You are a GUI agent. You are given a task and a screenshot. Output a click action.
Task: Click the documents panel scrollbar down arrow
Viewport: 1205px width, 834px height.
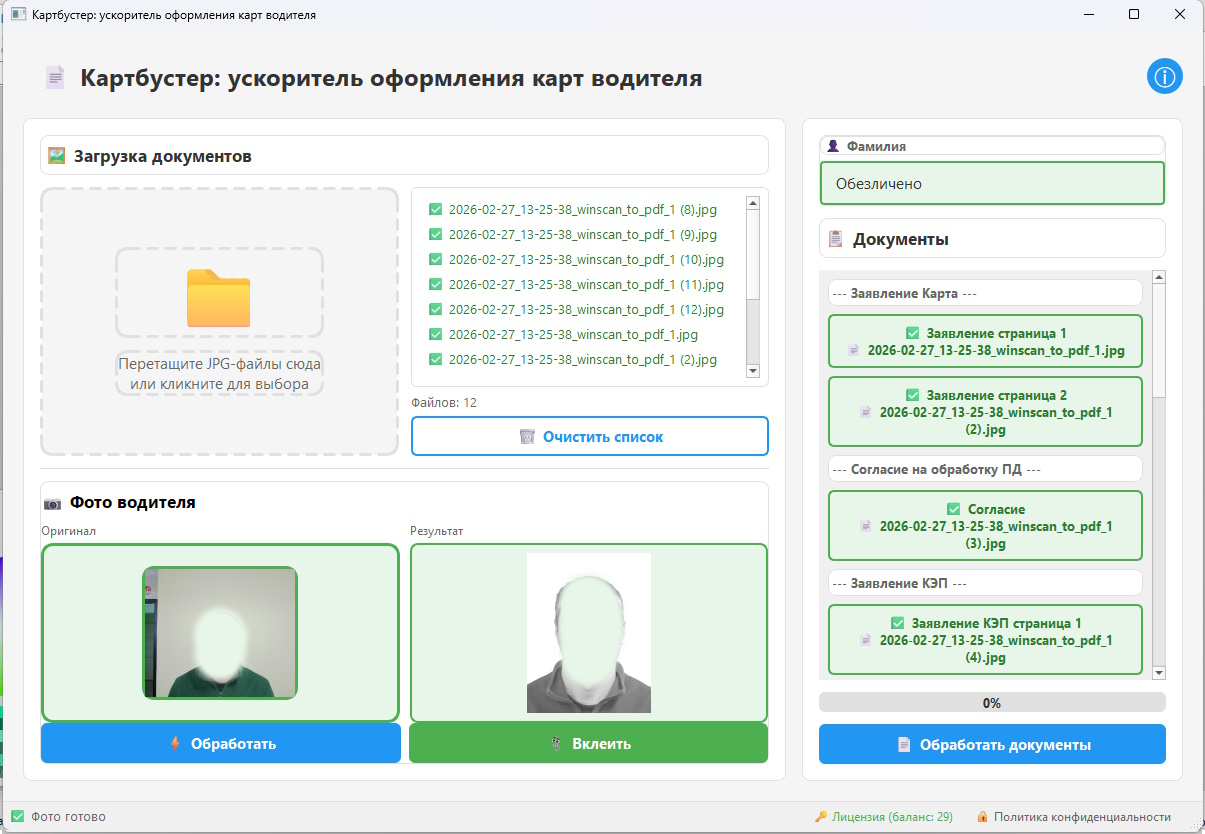click(1159, 673)
